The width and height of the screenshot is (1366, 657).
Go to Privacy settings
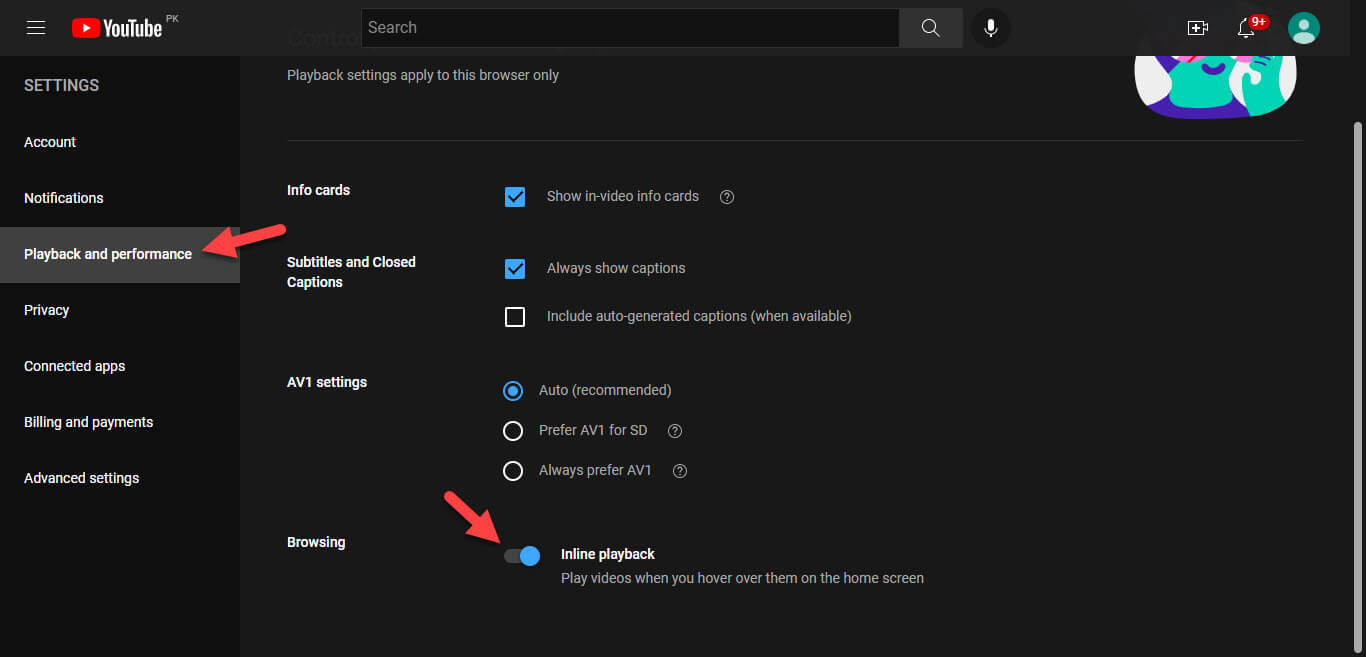pyautogui.click(x=47, y=310)
